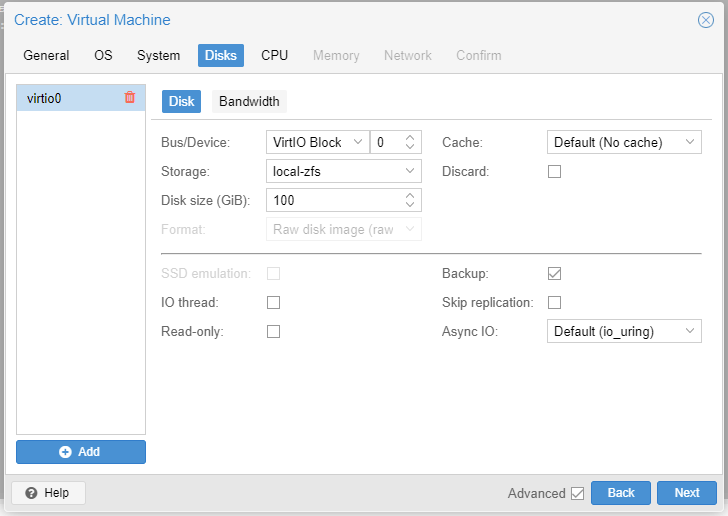The width and height of the screenshot is (728, 516).
Task: Go to the OS tab
Action: (103, 55)
